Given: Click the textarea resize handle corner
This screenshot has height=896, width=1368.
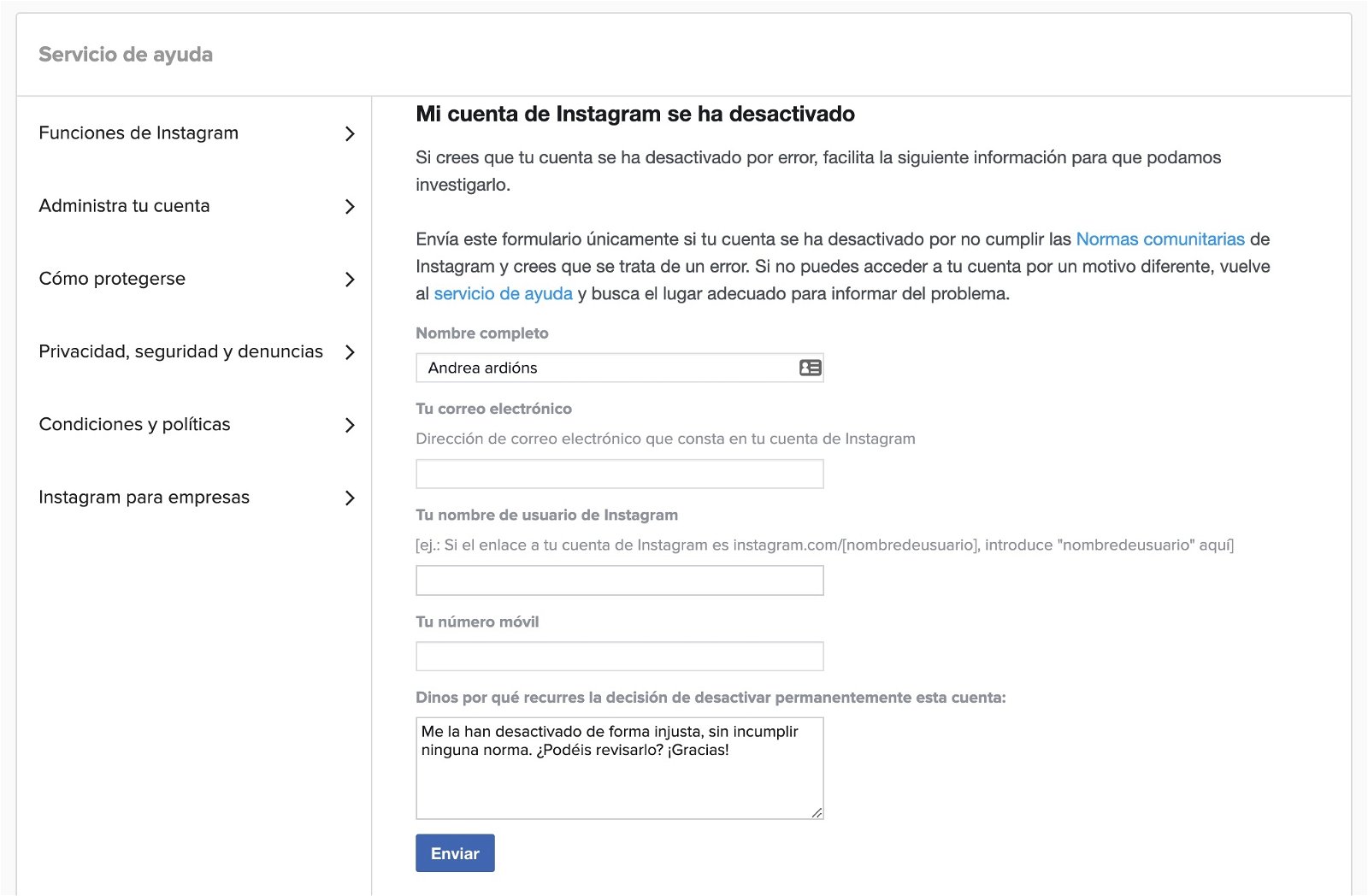Looking at the screenshot, I should (817, 812).
